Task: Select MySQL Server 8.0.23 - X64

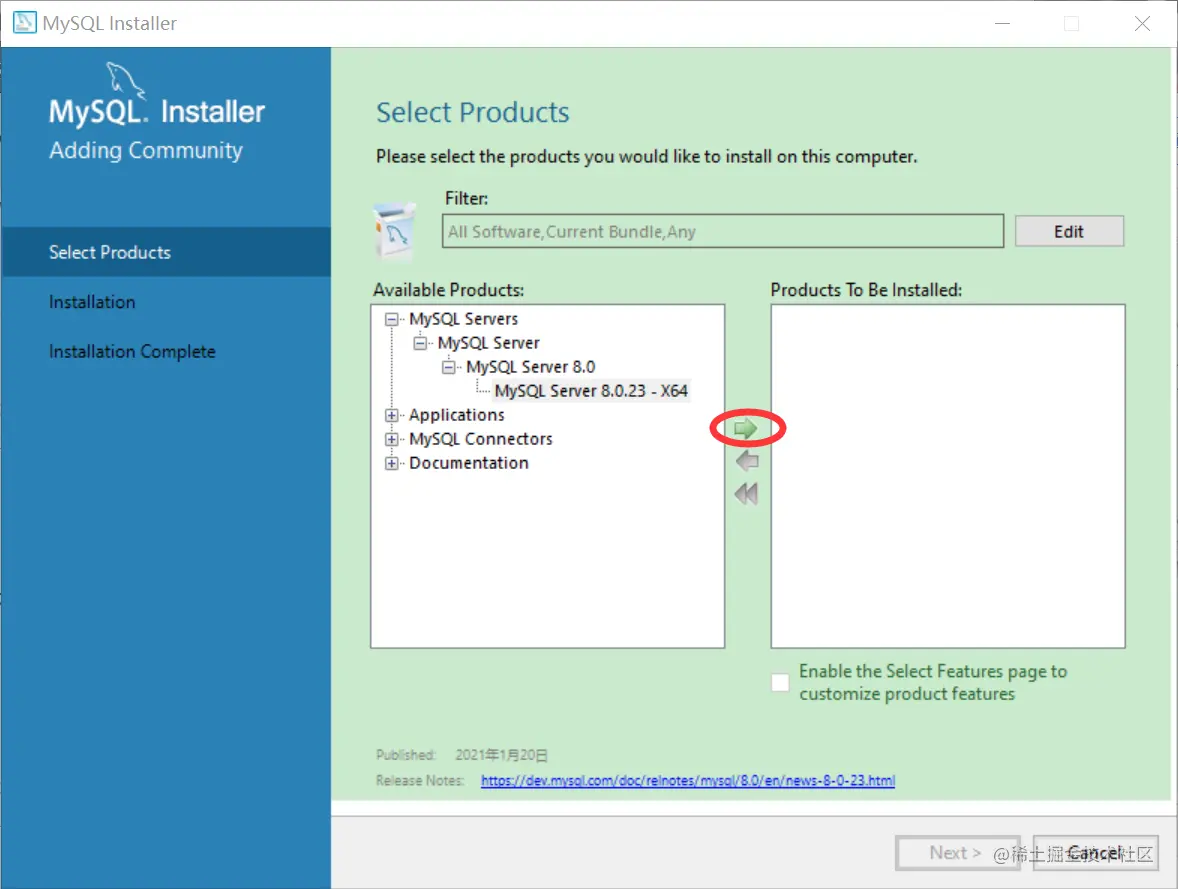Action: coord(591,391)
